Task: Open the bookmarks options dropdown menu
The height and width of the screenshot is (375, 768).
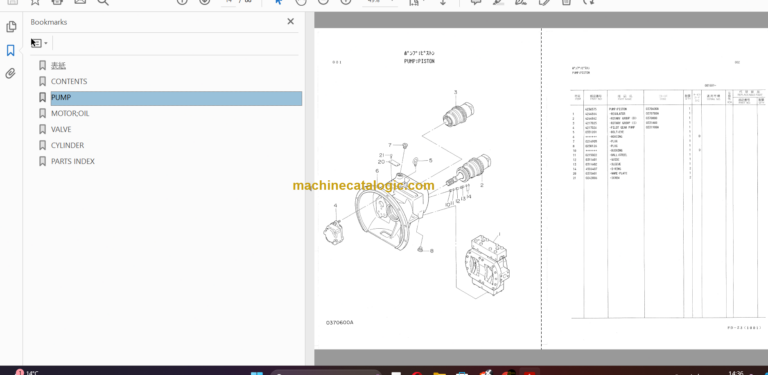Action: click(39, 43)
